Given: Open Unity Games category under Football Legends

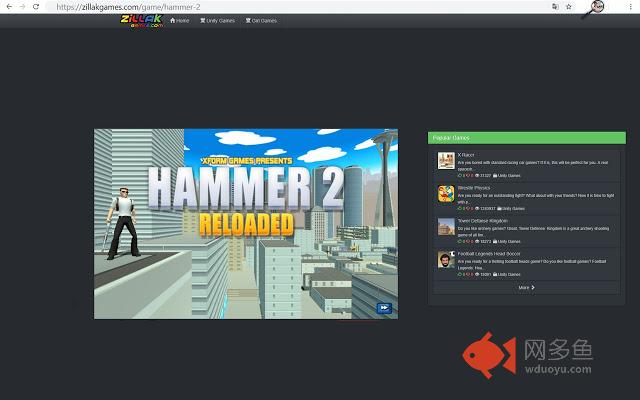Looking at the screenshot, I should tap(507, 275).
